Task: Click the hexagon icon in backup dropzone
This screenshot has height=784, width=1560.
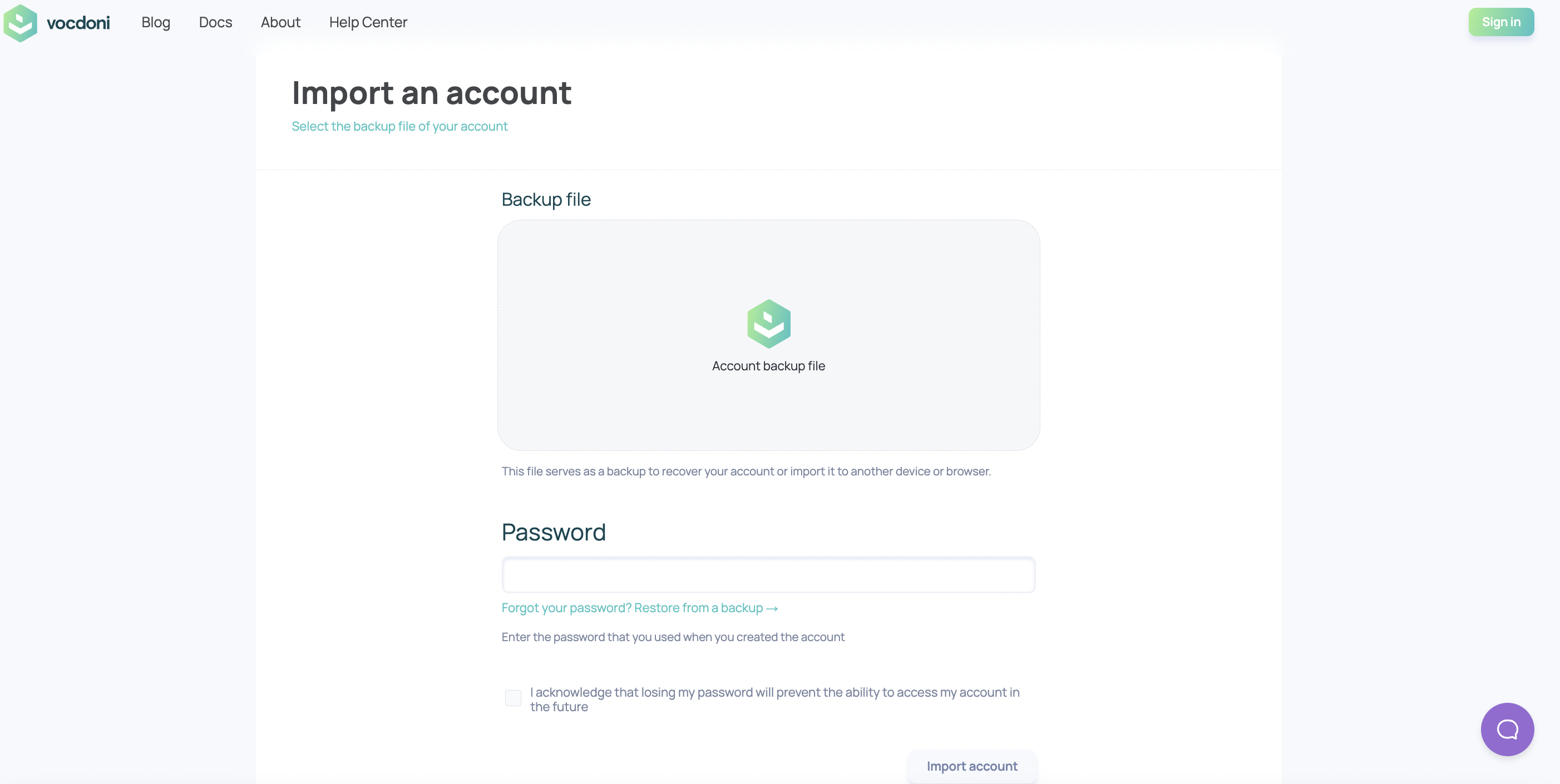Action: tap(768, 324)
